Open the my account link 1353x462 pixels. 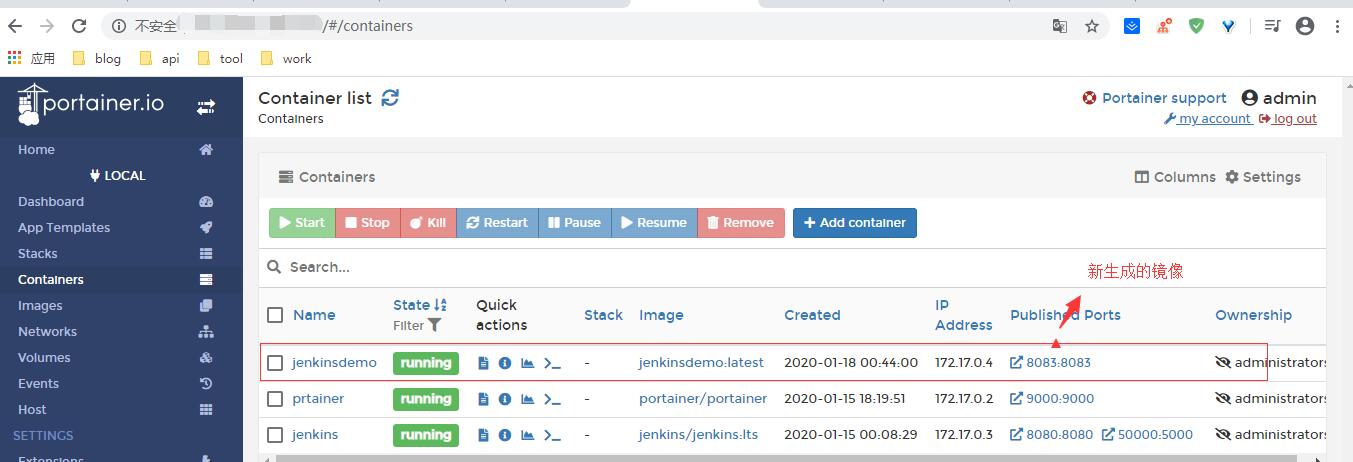[1207, 119]
